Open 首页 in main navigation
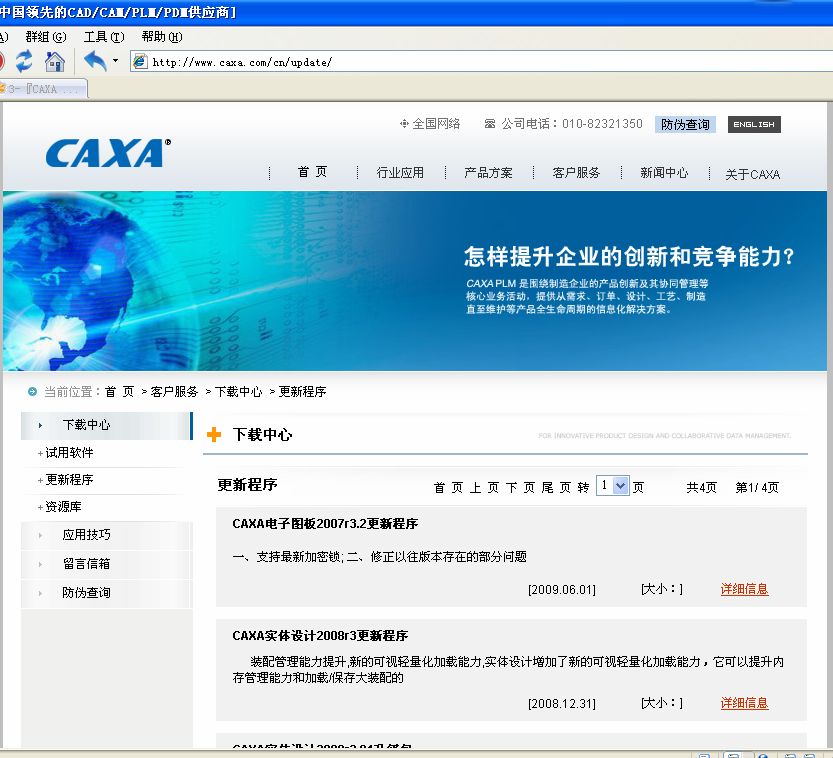Screen dimensions: 833x758 pos(312,172)
